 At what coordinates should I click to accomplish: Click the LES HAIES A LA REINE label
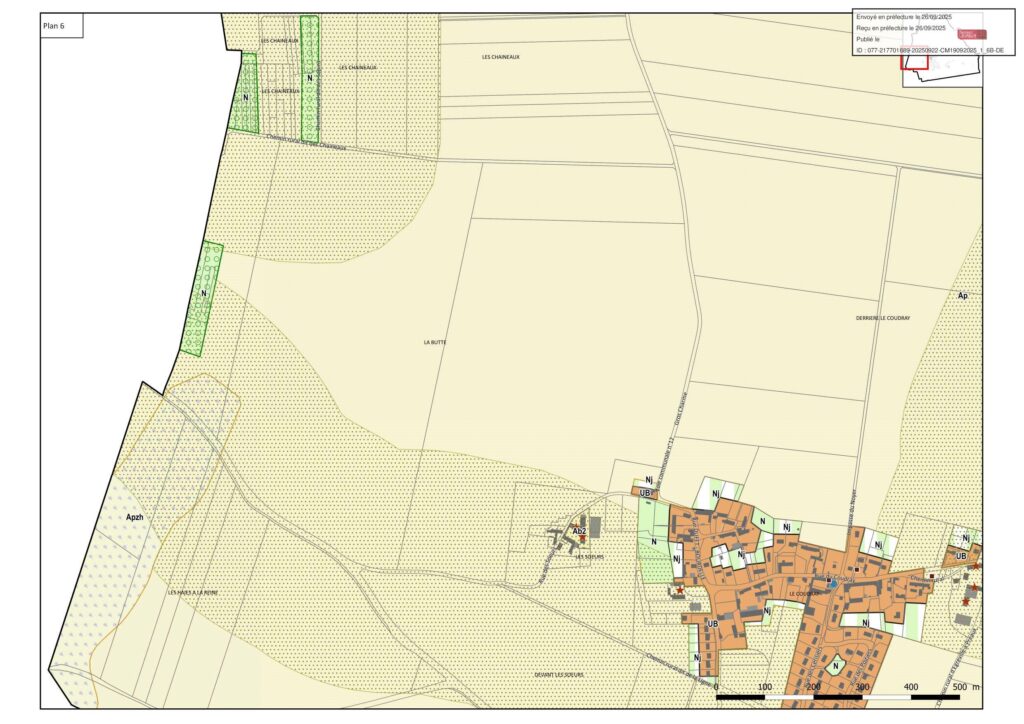coord(193,592)
